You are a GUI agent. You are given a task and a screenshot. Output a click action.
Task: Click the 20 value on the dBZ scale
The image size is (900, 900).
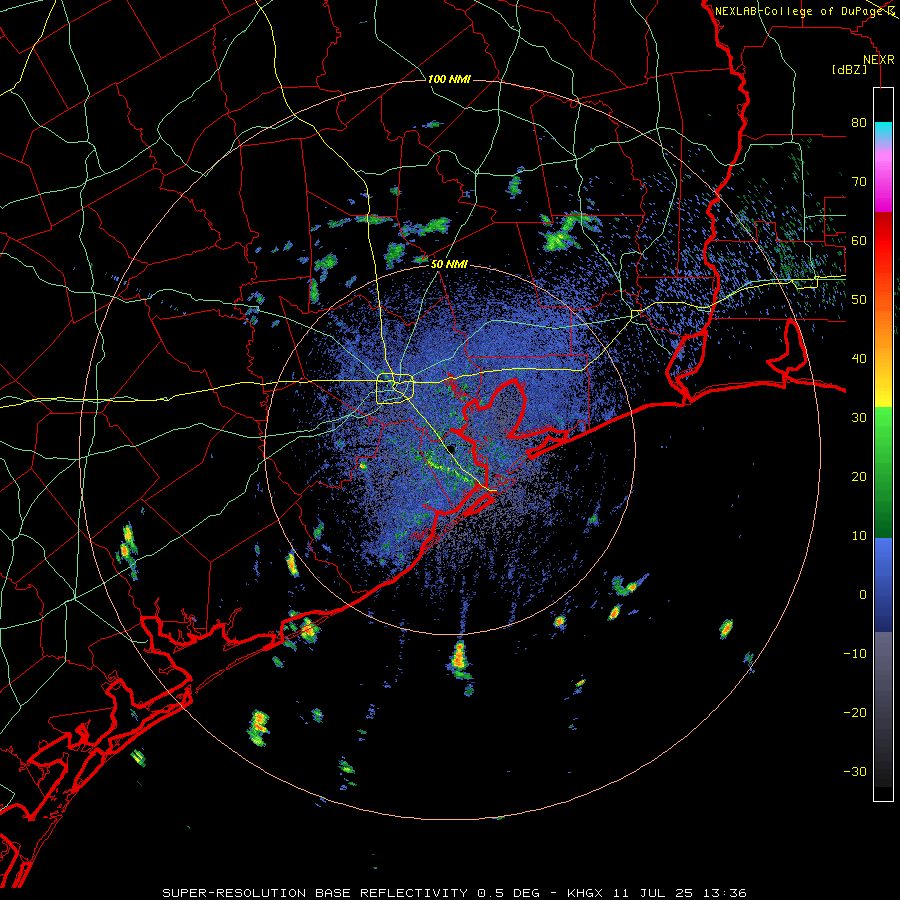pos(859,477)
